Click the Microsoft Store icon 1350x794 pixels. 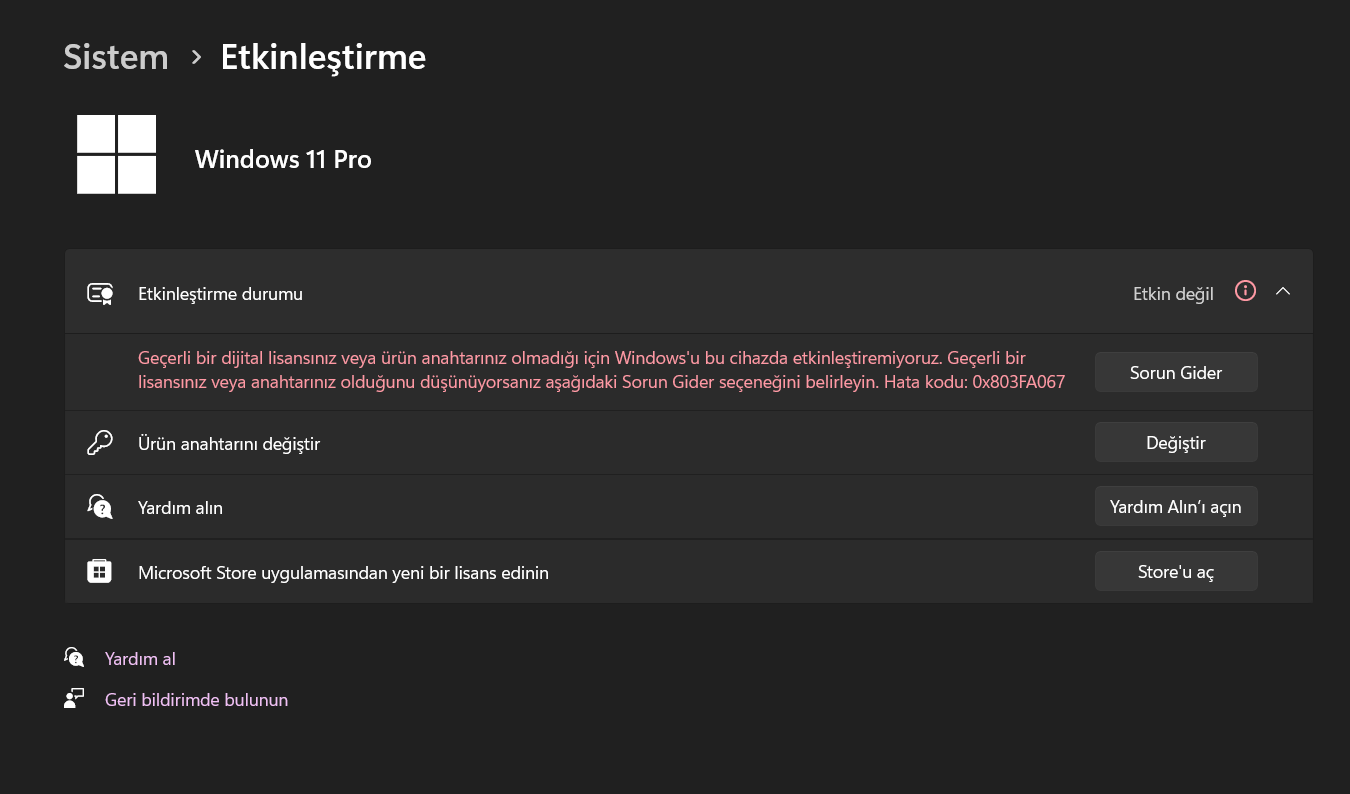pos(99,572)
